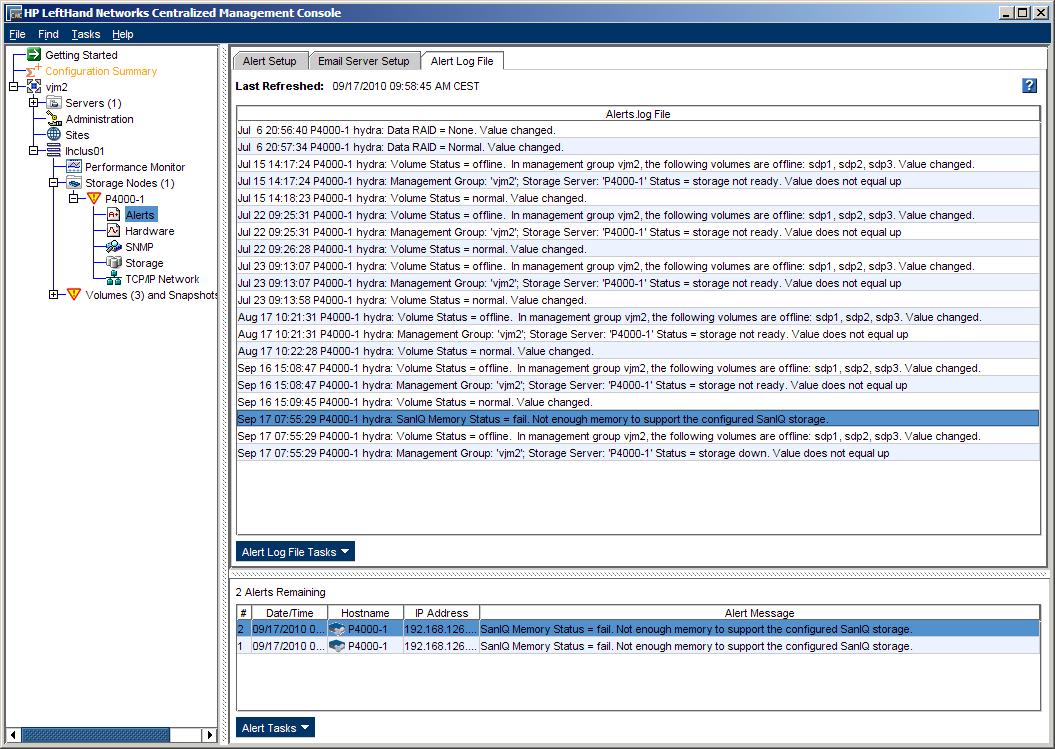
Task: Collapse the P4000-1 storage node
Action: [x=74, y=199]
